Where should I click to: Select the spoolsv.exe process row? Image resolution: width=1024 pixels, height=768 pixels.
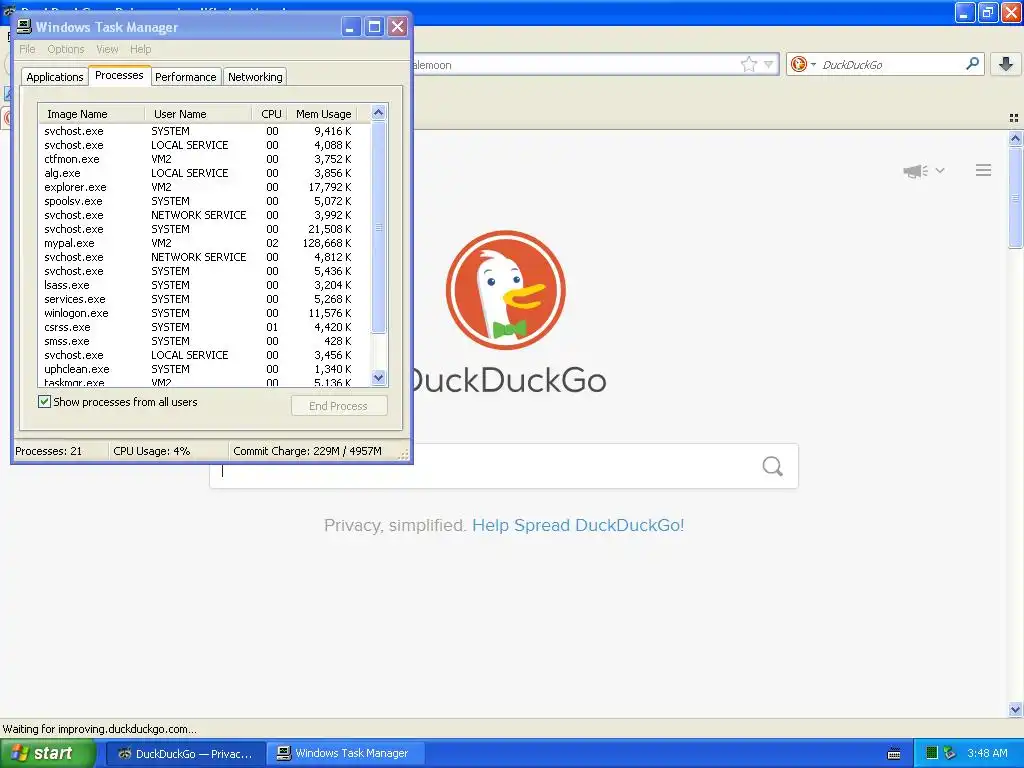pos(204,201)
